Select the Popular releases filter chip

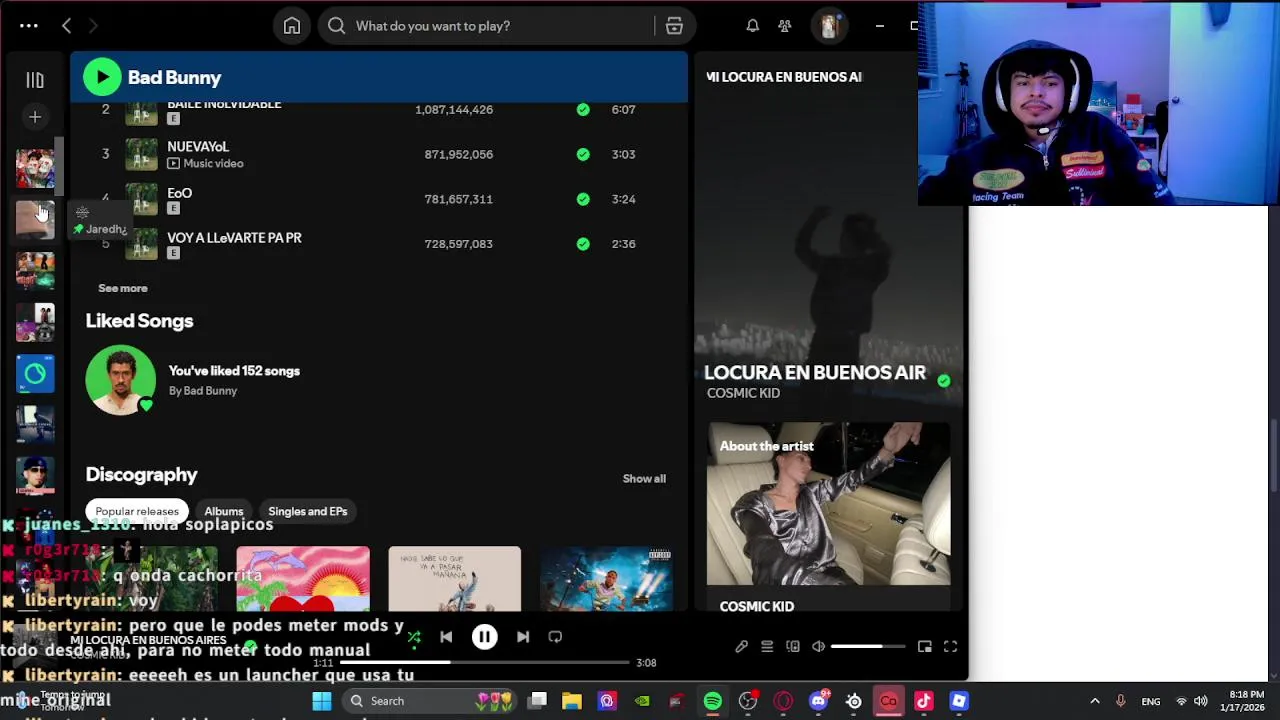(137, 511)
